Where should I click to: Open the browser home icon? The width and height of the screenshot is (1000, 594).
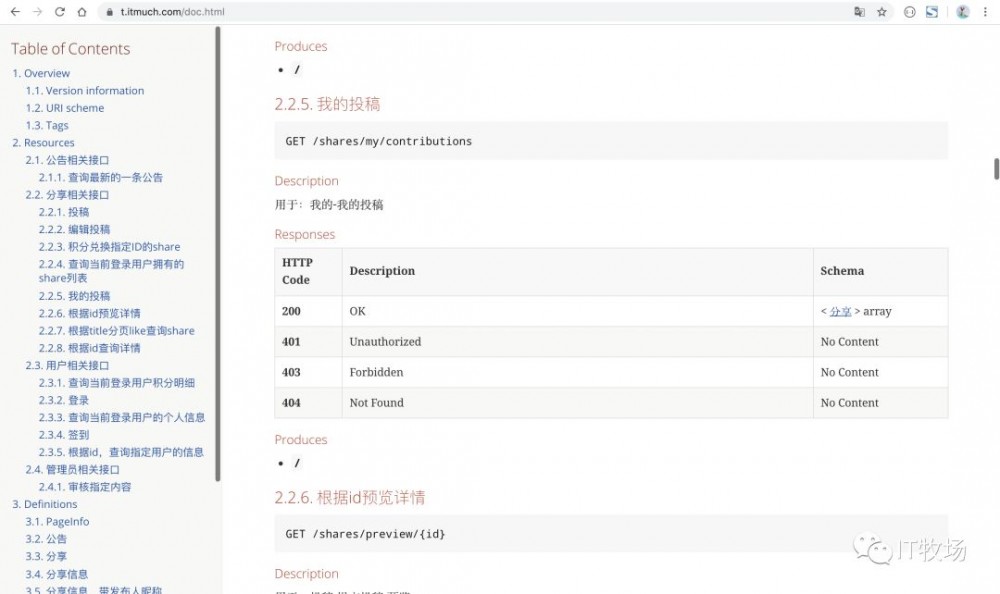pos(82,11)
